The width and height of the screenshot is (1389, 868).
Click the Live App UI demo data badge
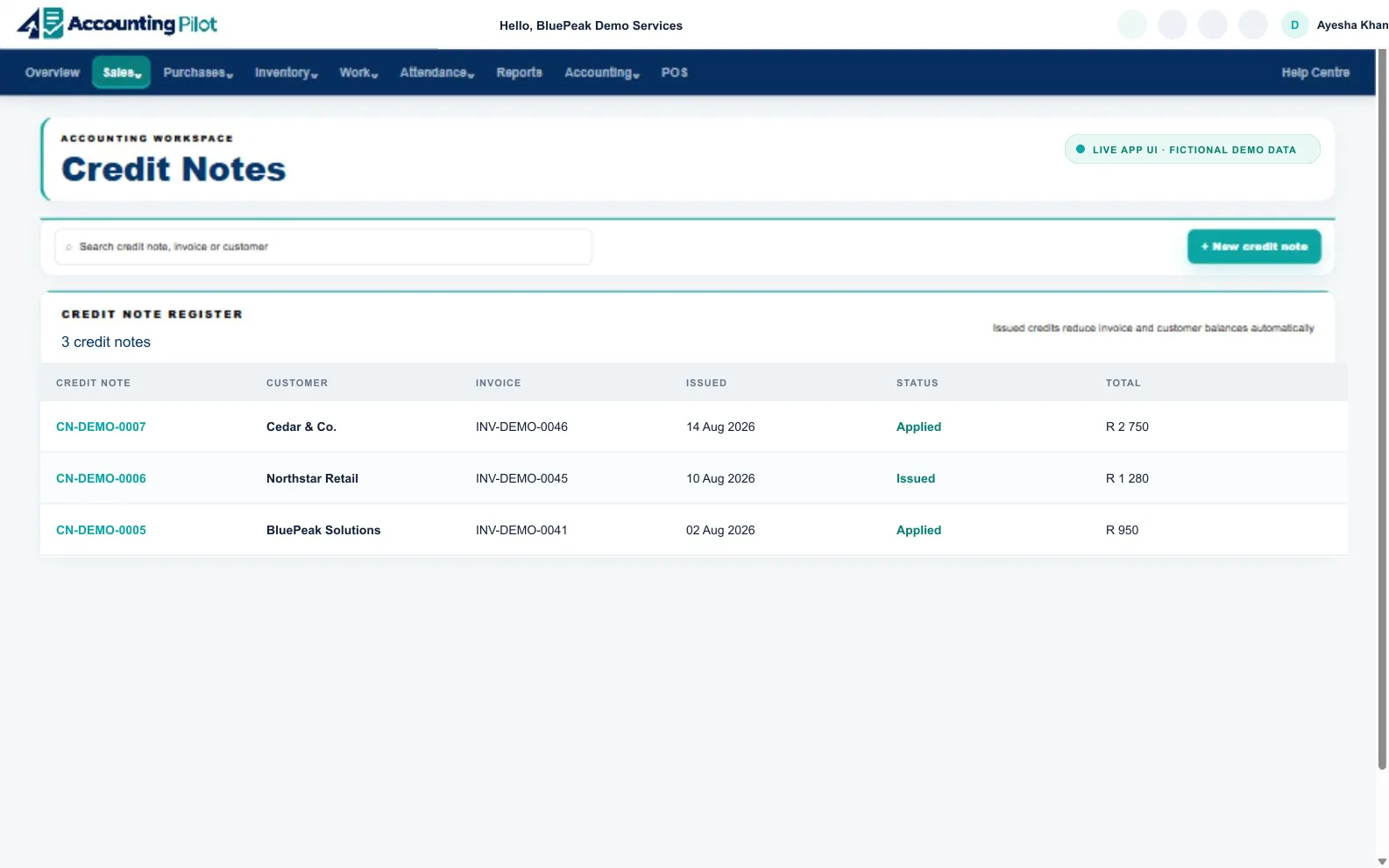1192,150
